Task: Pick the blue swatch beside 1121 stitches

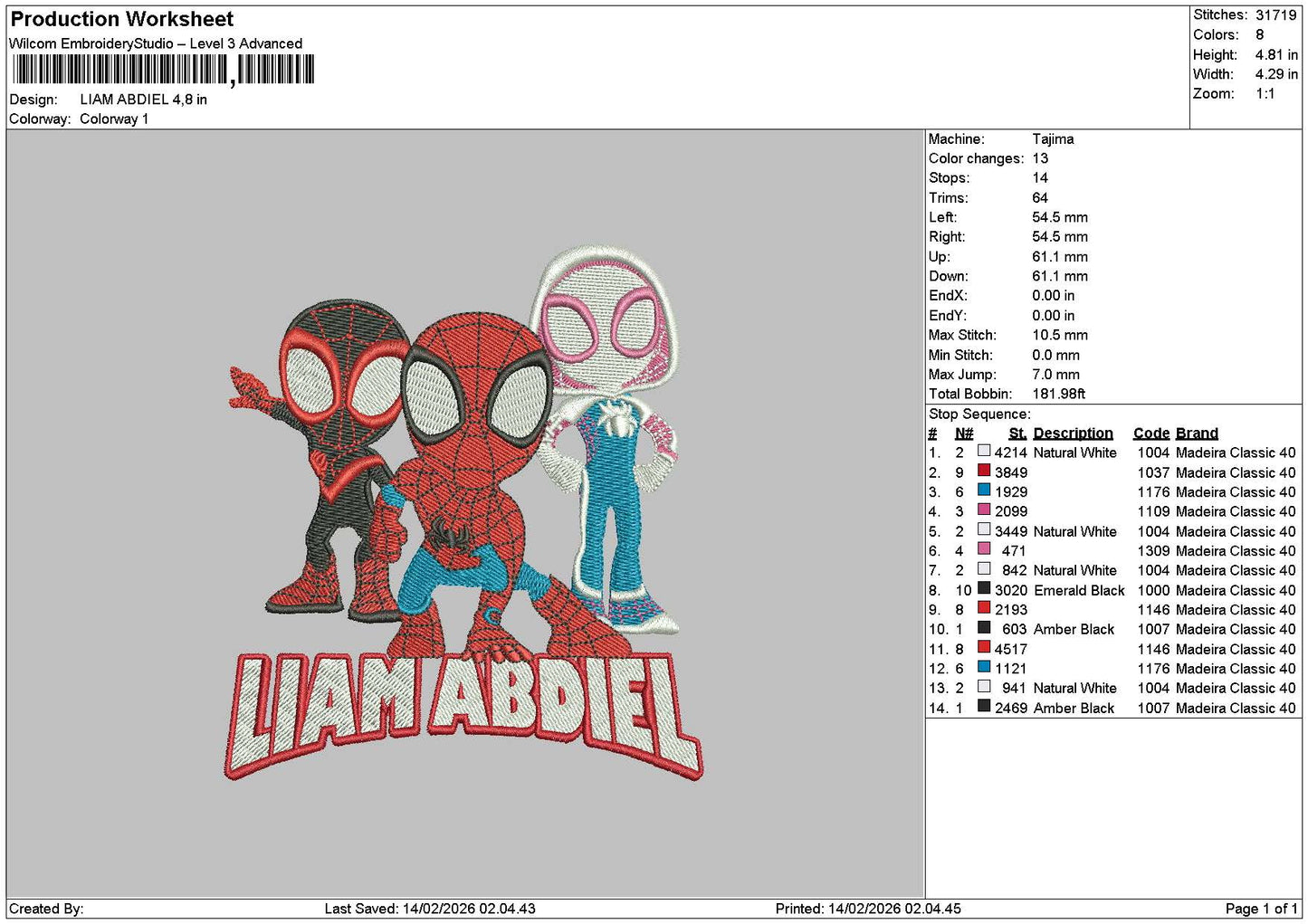Action: (x=984, y=667)
